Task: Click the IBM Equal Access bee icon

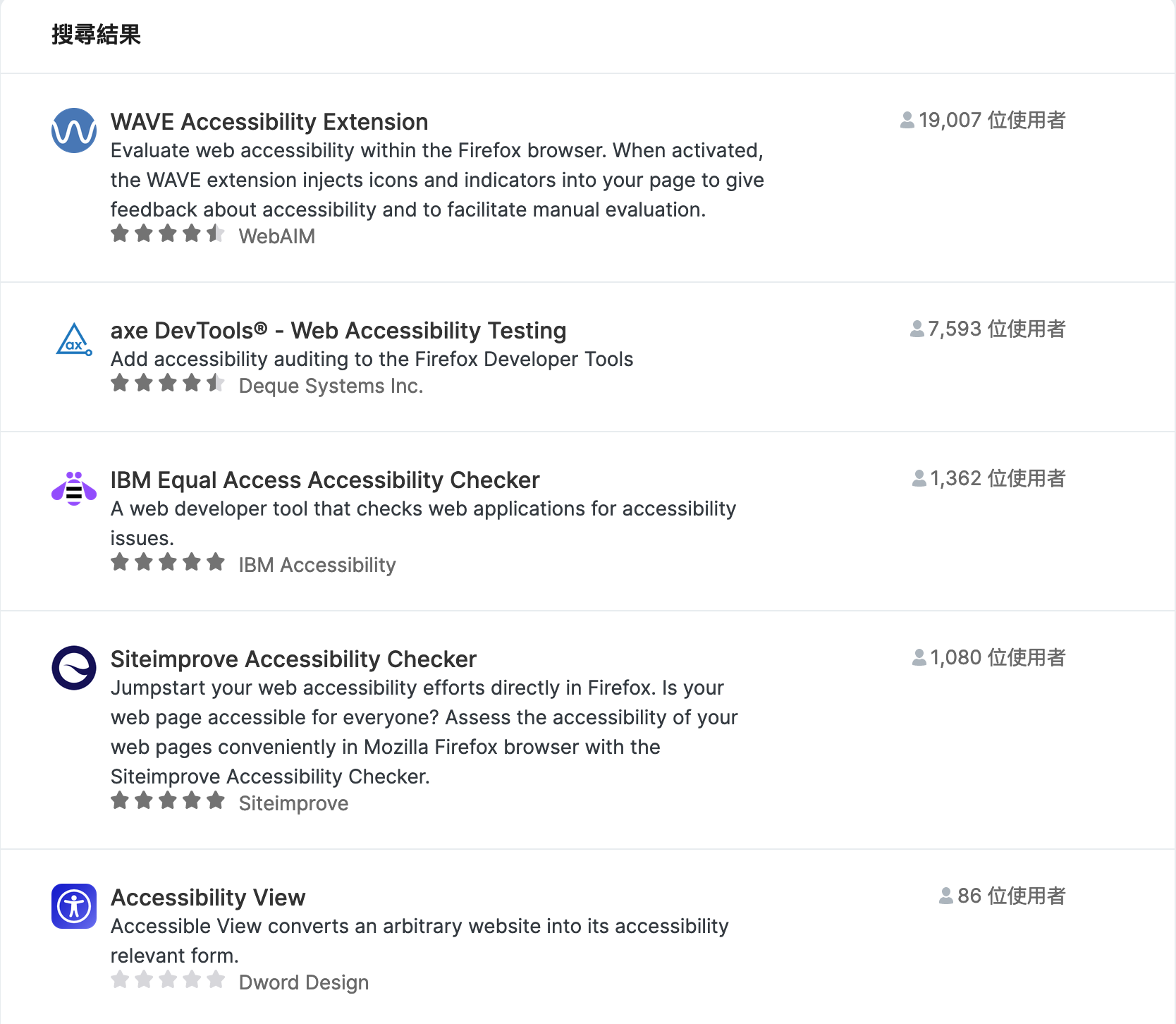Action: click(74, 489)
